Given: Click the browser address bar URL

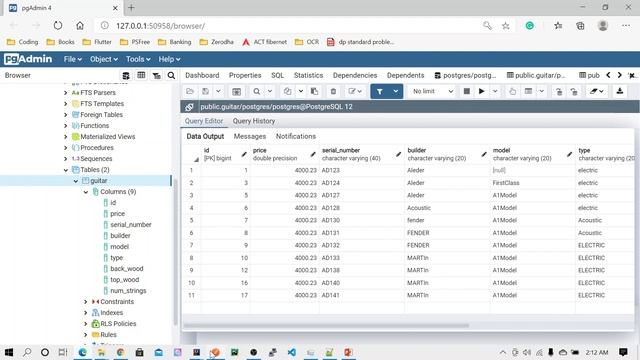Looking at the screenshot, I should pos(160,26).
